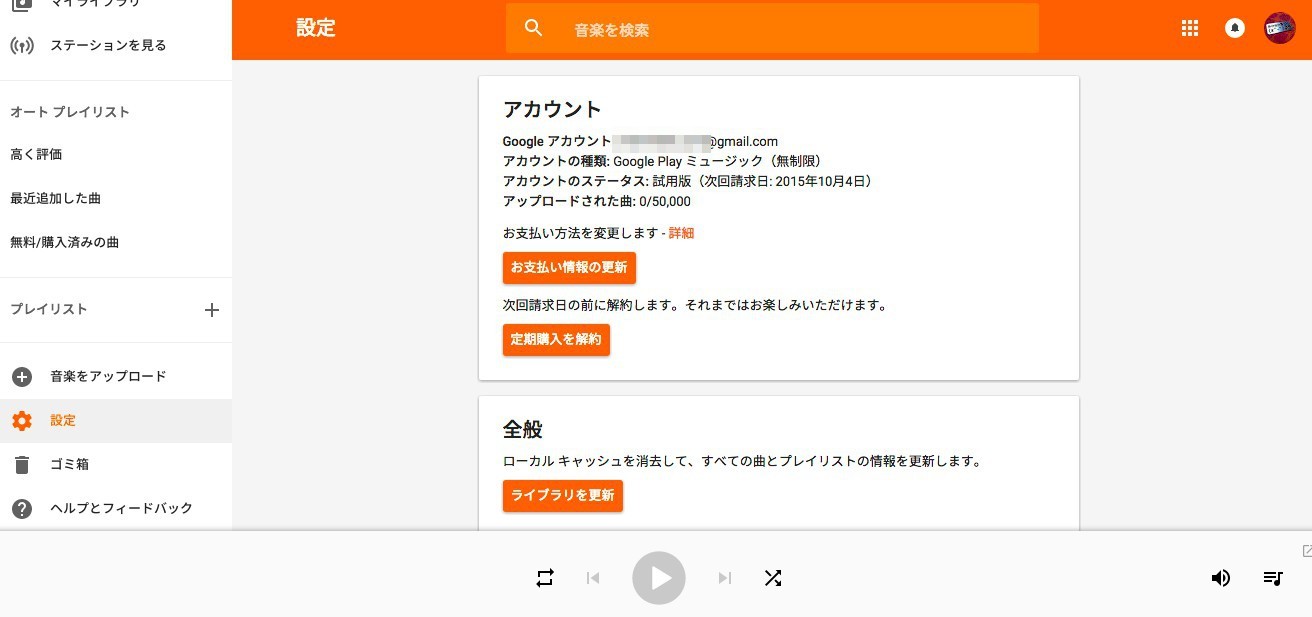Open the orange 詳細 link
1312x617 pixels.
coord(681,233)
